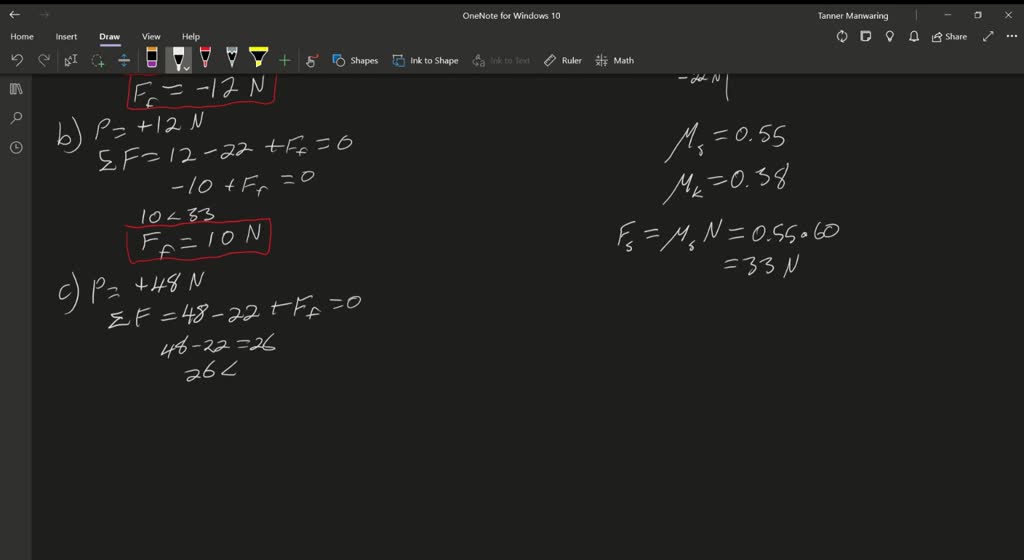
Task: Open the notifications bell
Action: click(x=914, y=36)
